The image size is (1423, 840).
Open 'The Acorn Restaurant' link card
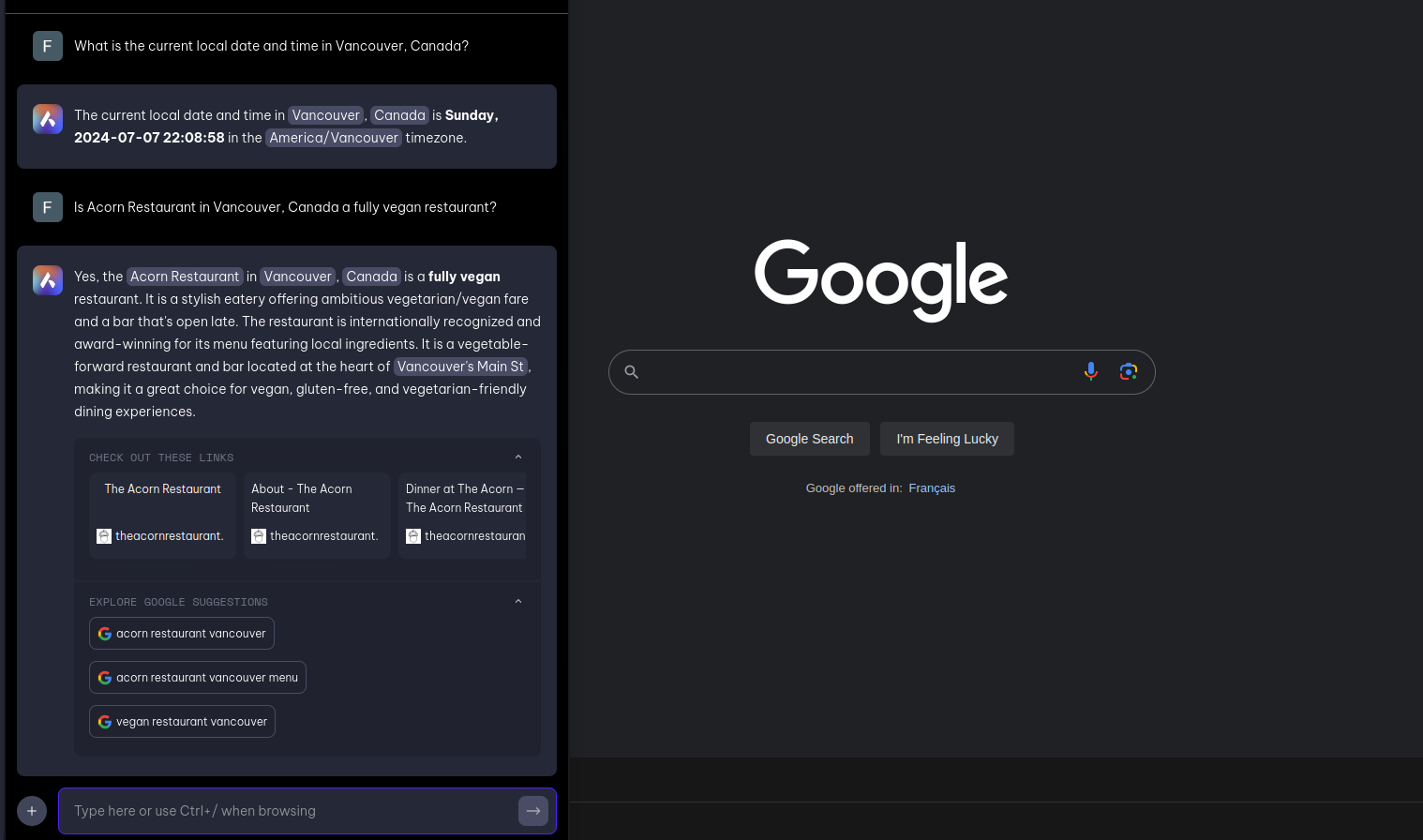tap(162, 516)
